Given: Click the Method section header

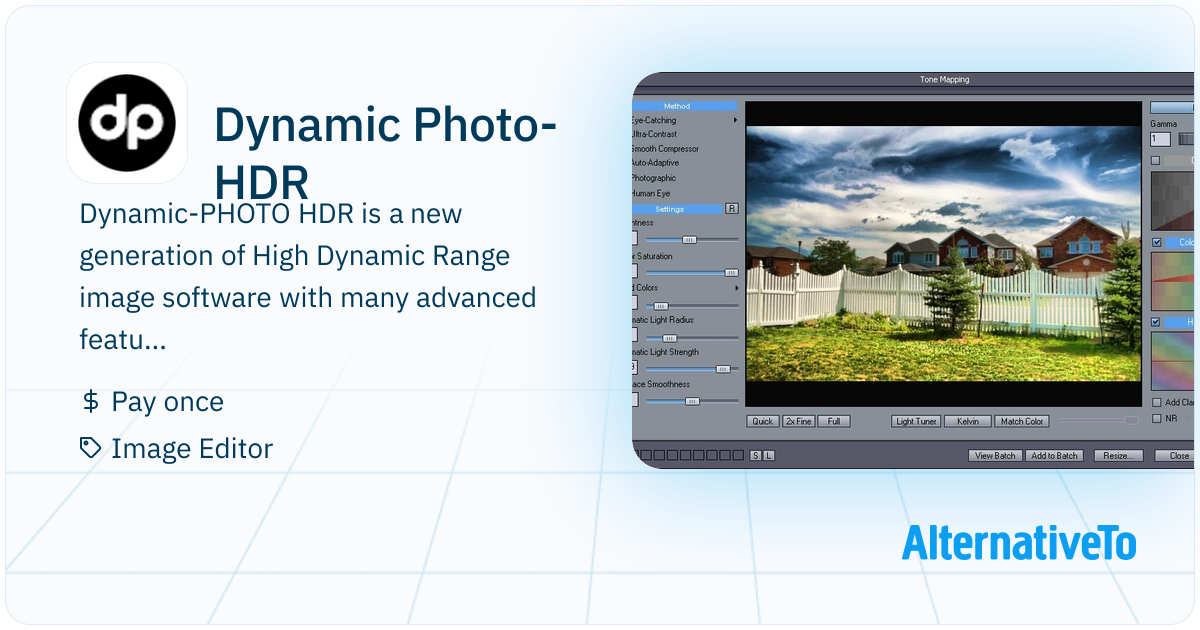Looking at the screenshot, I should click(x=685, y=106).
